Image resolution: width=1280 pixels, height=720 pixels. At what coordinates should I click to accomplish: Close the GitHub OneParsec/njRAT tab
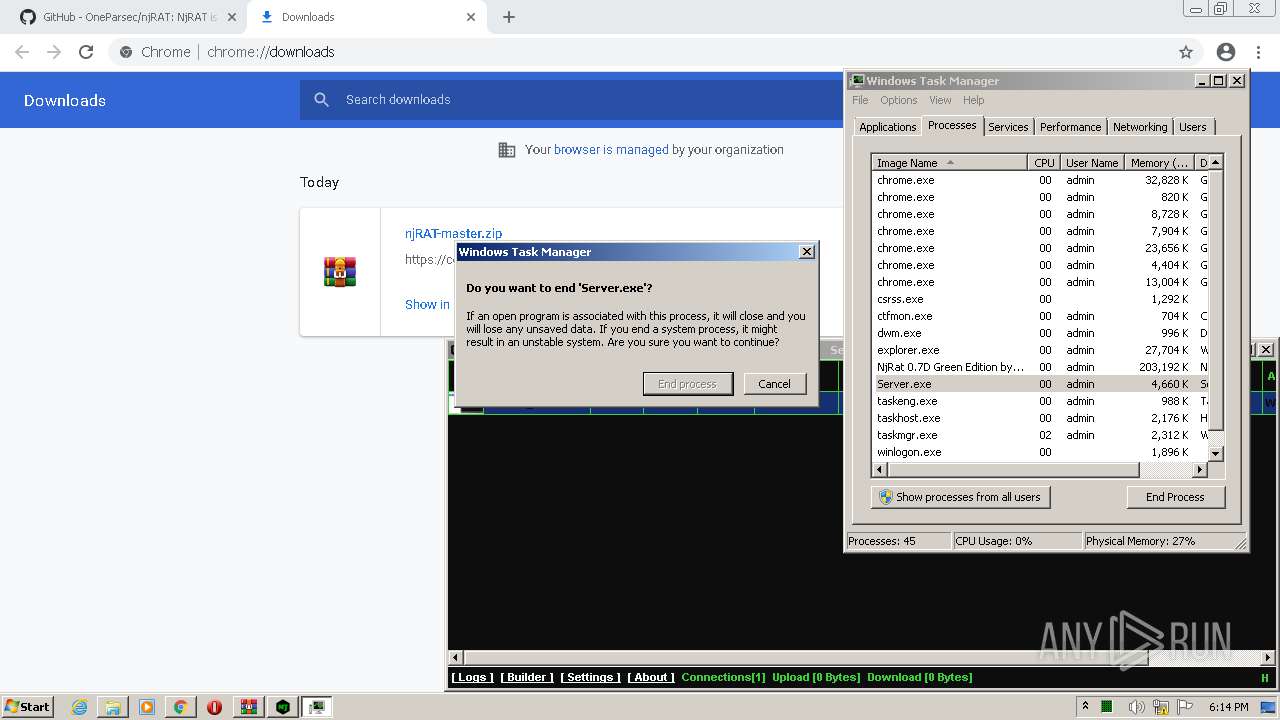click(x=232, y=17)
